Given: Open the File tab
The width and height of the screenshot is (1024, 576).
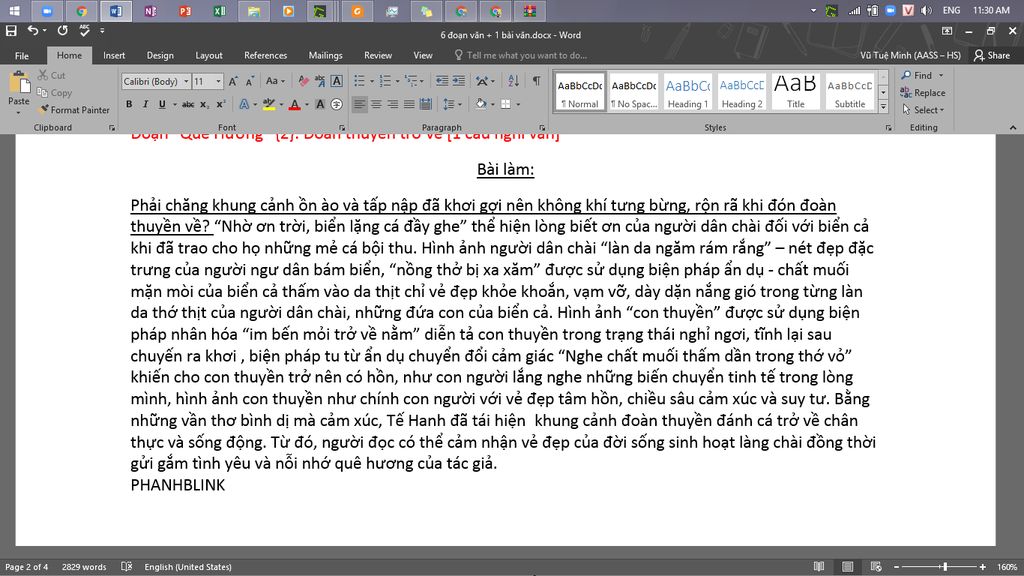Looking at the screenshot, I should [x=22, y=56].
